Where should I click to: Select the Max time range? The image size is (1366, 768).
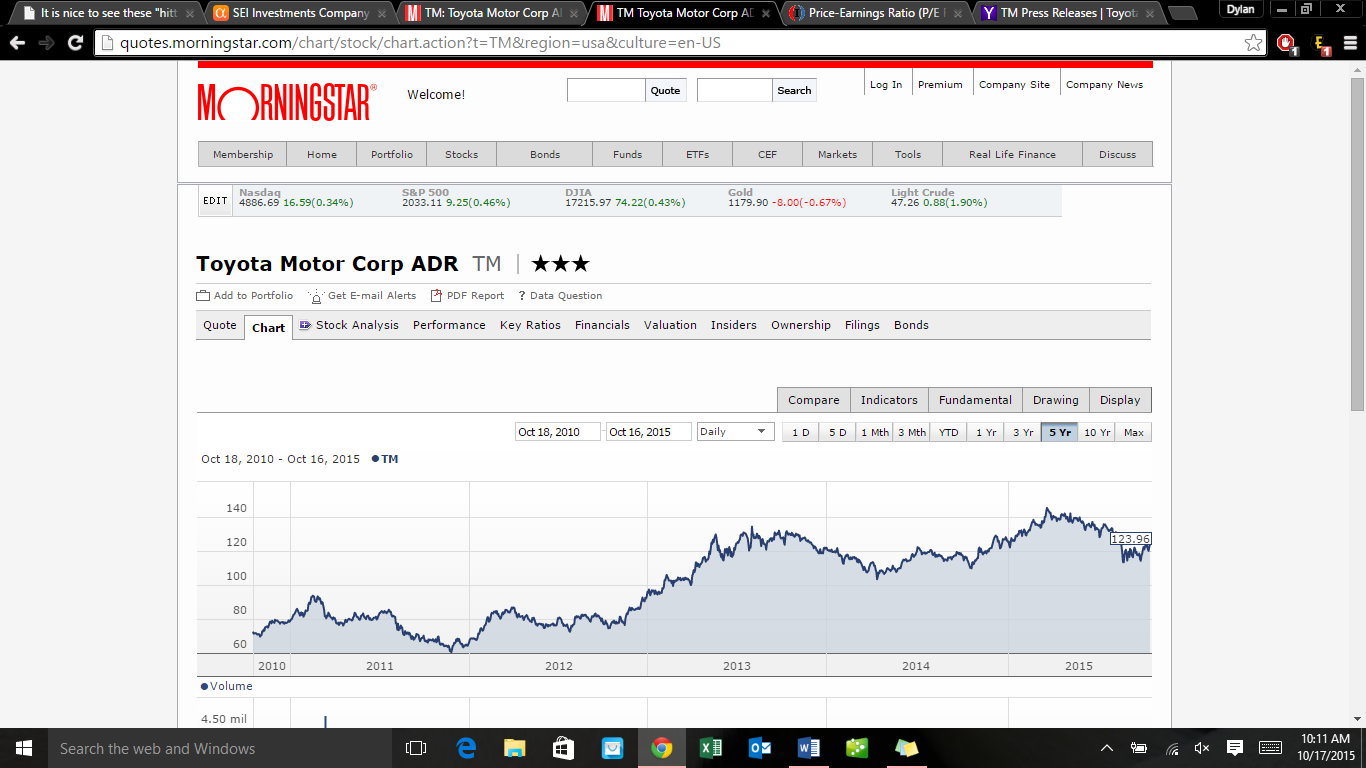[x=1134, y=432]
